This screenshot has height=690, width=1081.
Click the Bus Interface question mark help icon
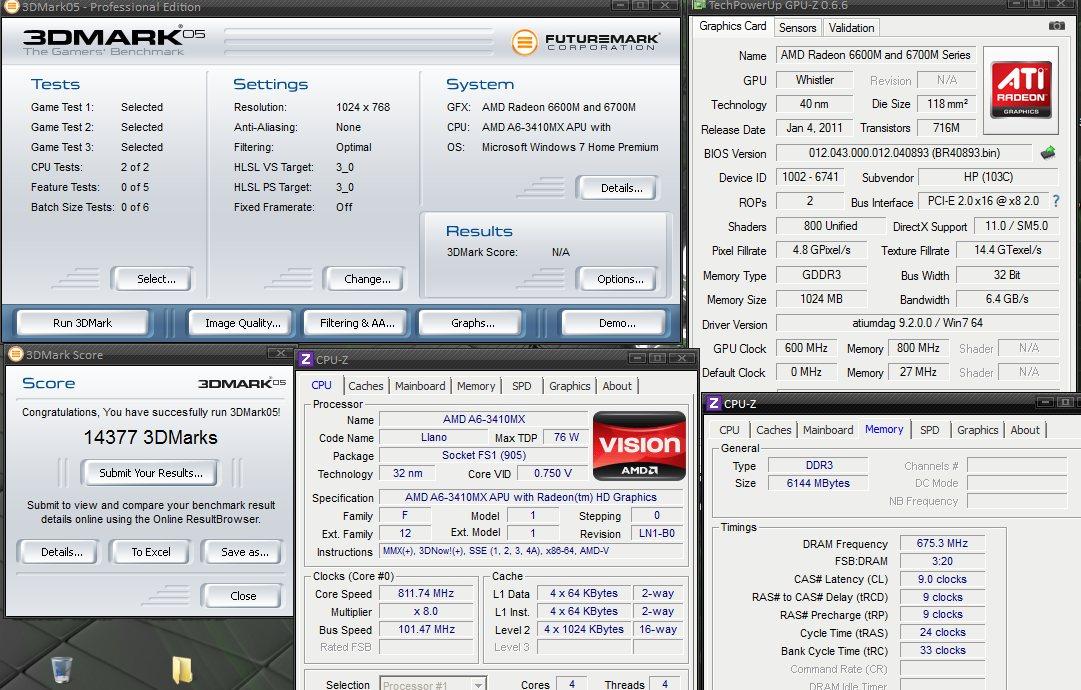tap(1055, 201)
